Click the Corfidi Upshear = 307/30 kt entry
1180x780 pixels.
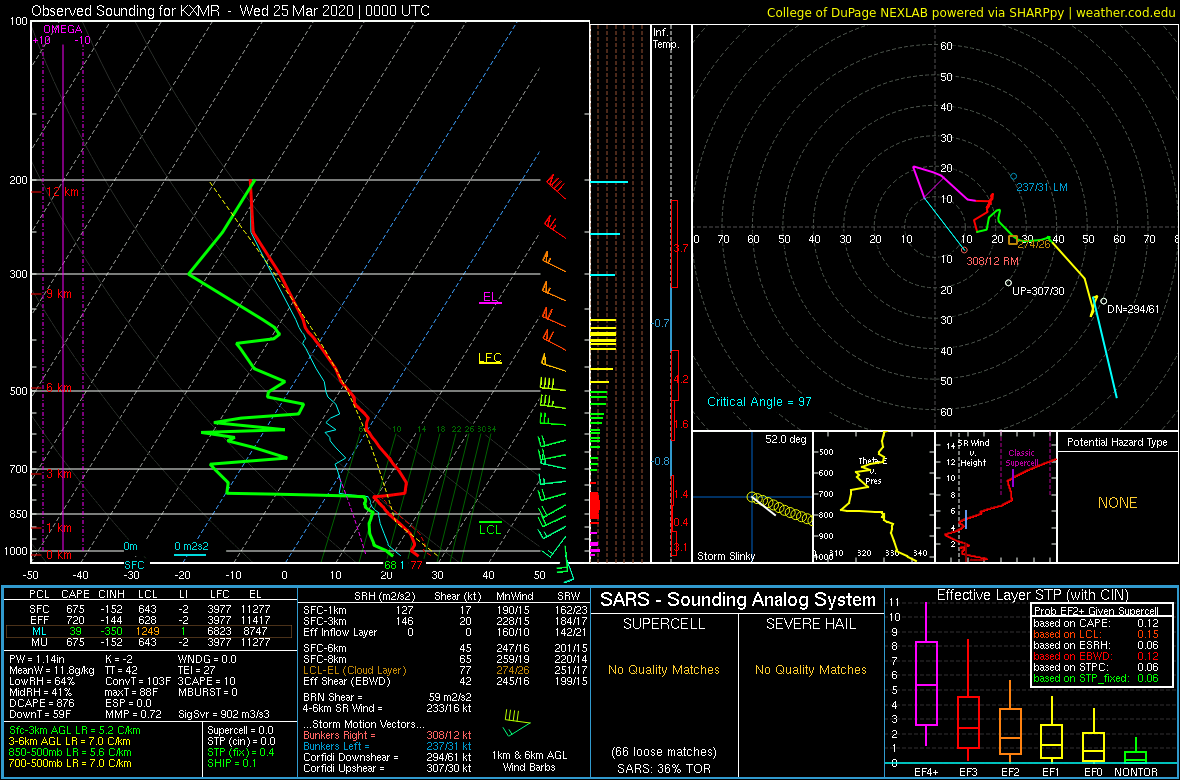tap(387, 768)
